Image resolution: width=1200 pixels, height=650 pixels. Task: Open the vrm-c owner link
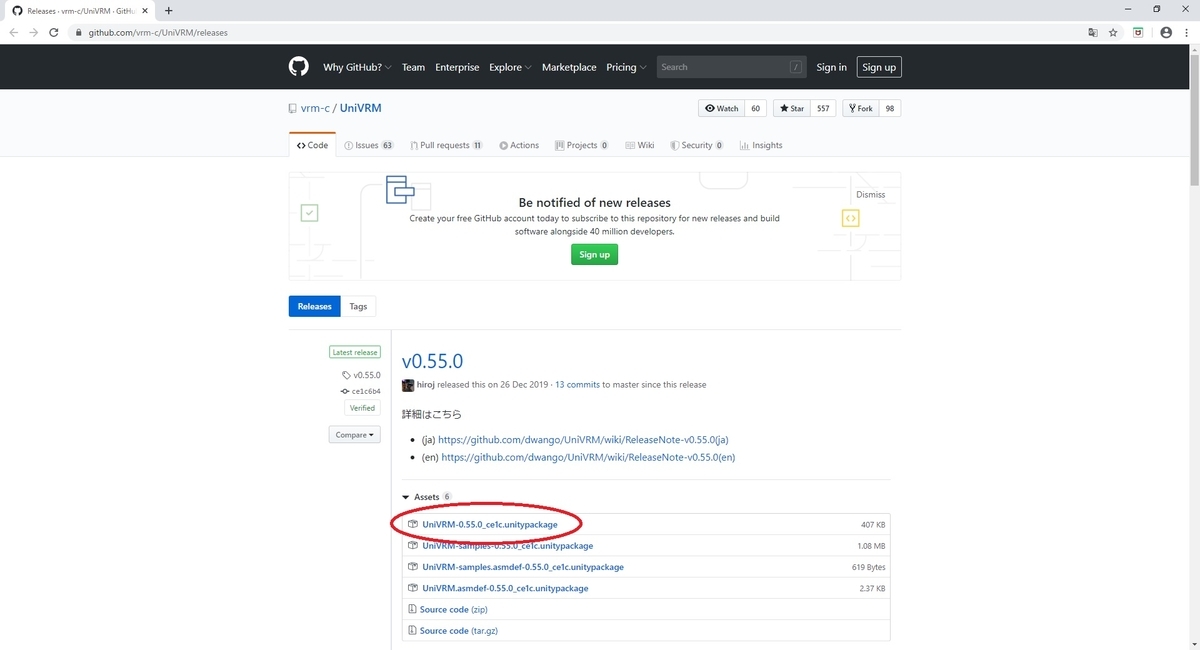pyautogui.click(x=315, y=108)
